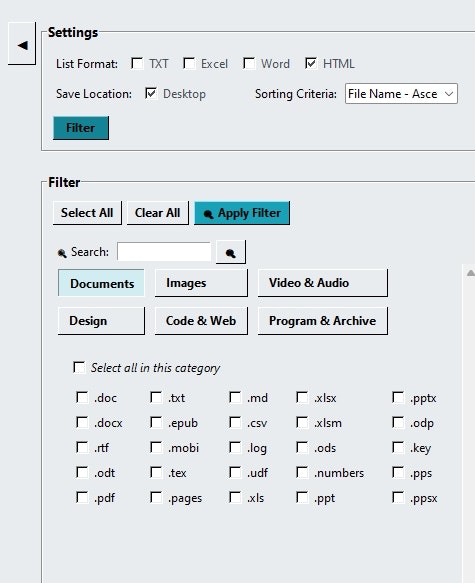Check the .tex extension box
The image size is (475, 583).
(156, 472)
